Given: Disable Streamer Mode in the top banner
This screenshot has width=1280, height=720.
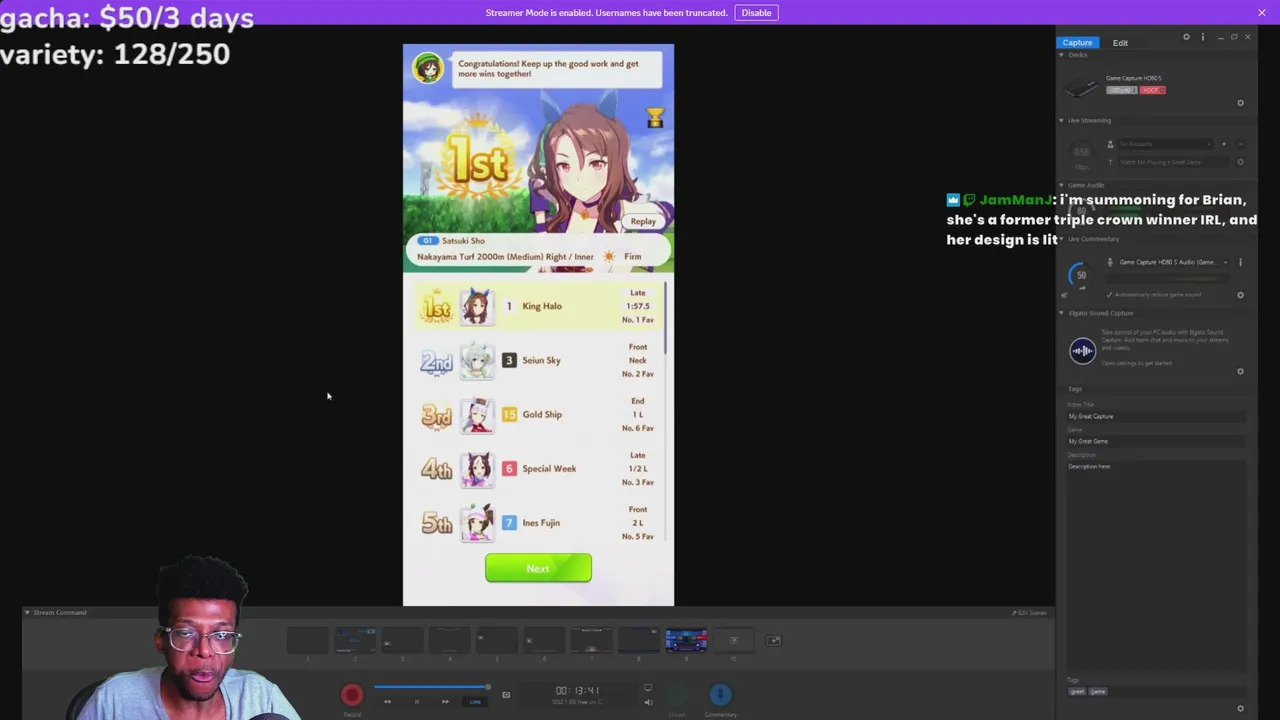Looking at the screenshot, I should point(756,13).
